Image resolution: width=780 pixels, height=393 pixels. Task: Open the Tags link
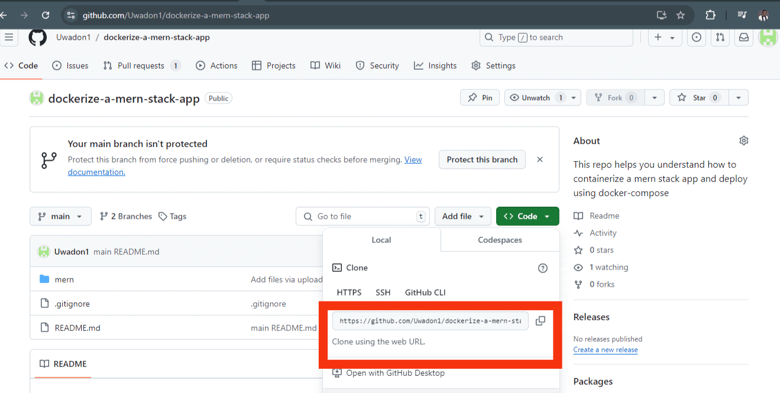(172, 216)
